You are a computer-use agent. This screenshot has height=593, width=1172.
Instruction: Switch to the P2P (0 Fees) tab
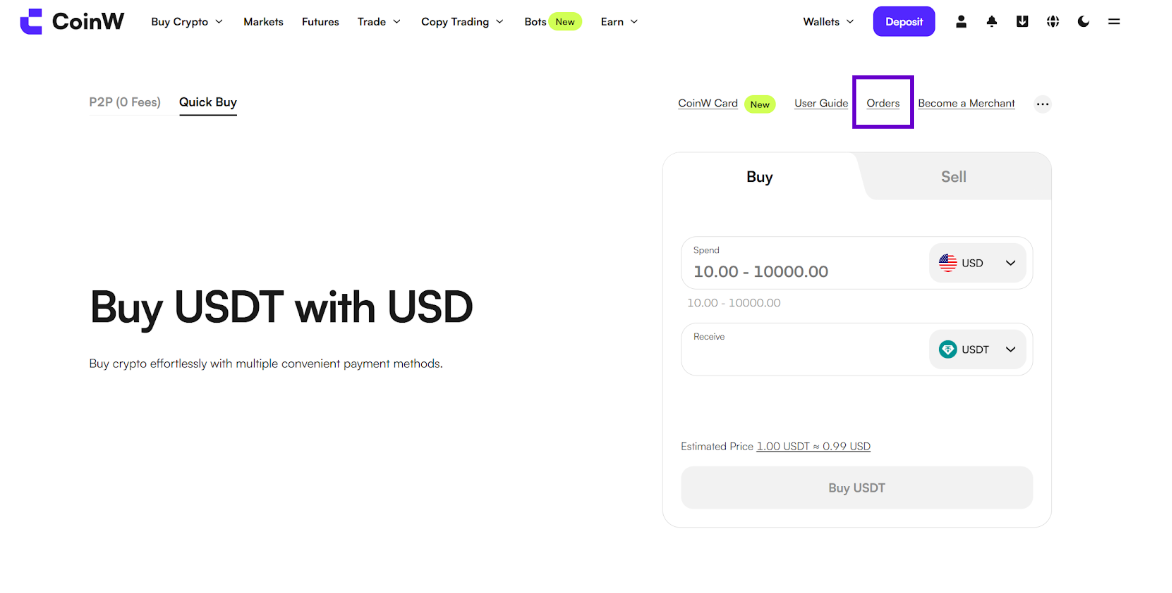click(125, 102)
